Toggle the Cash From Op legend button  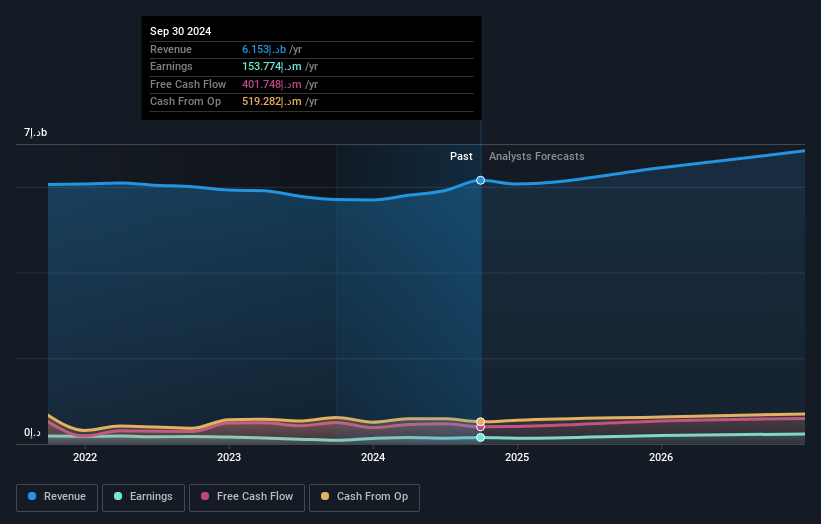point(364,497)
